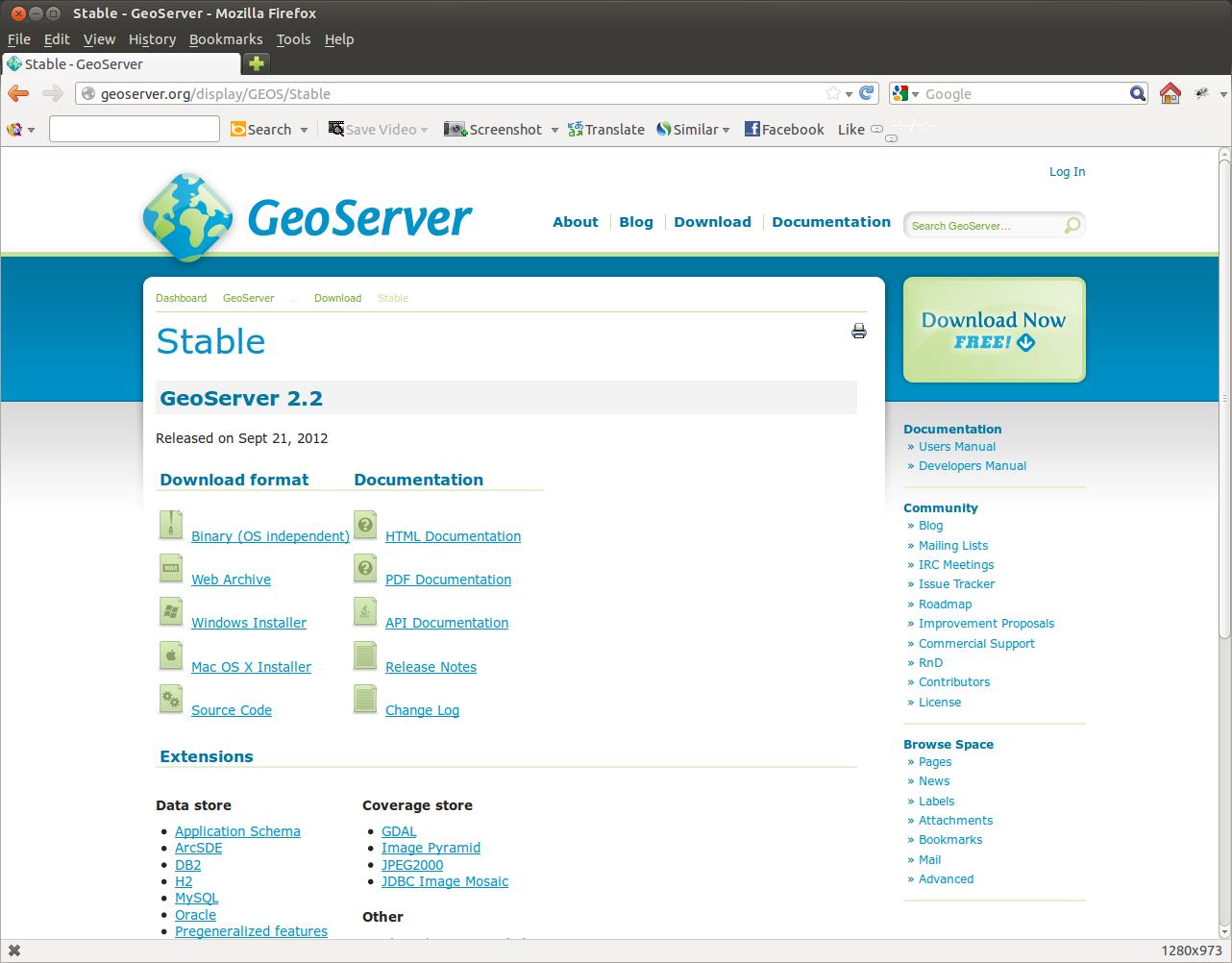Click the toolbar search text box

pyautogui.click(x=134, y=129)
